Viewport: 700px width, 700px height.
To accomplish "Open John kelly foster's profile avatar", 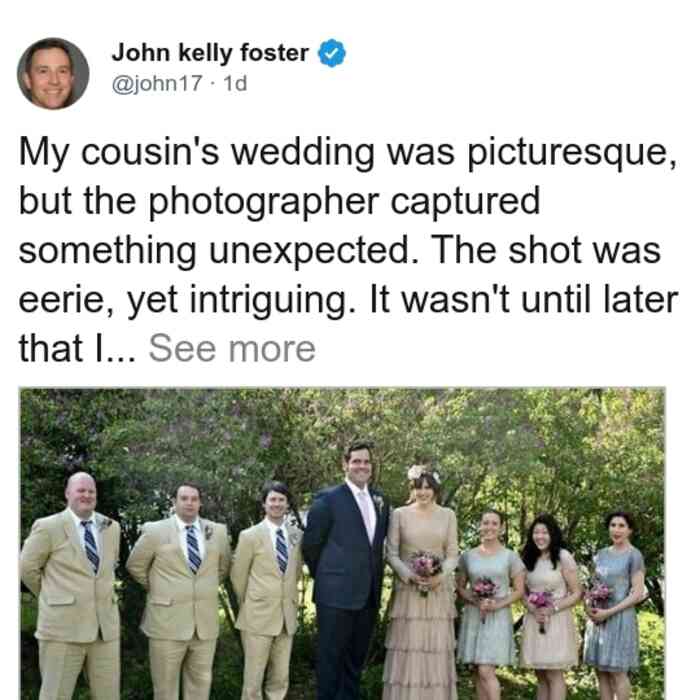I will pyautogui.click(x=53, y=74).
